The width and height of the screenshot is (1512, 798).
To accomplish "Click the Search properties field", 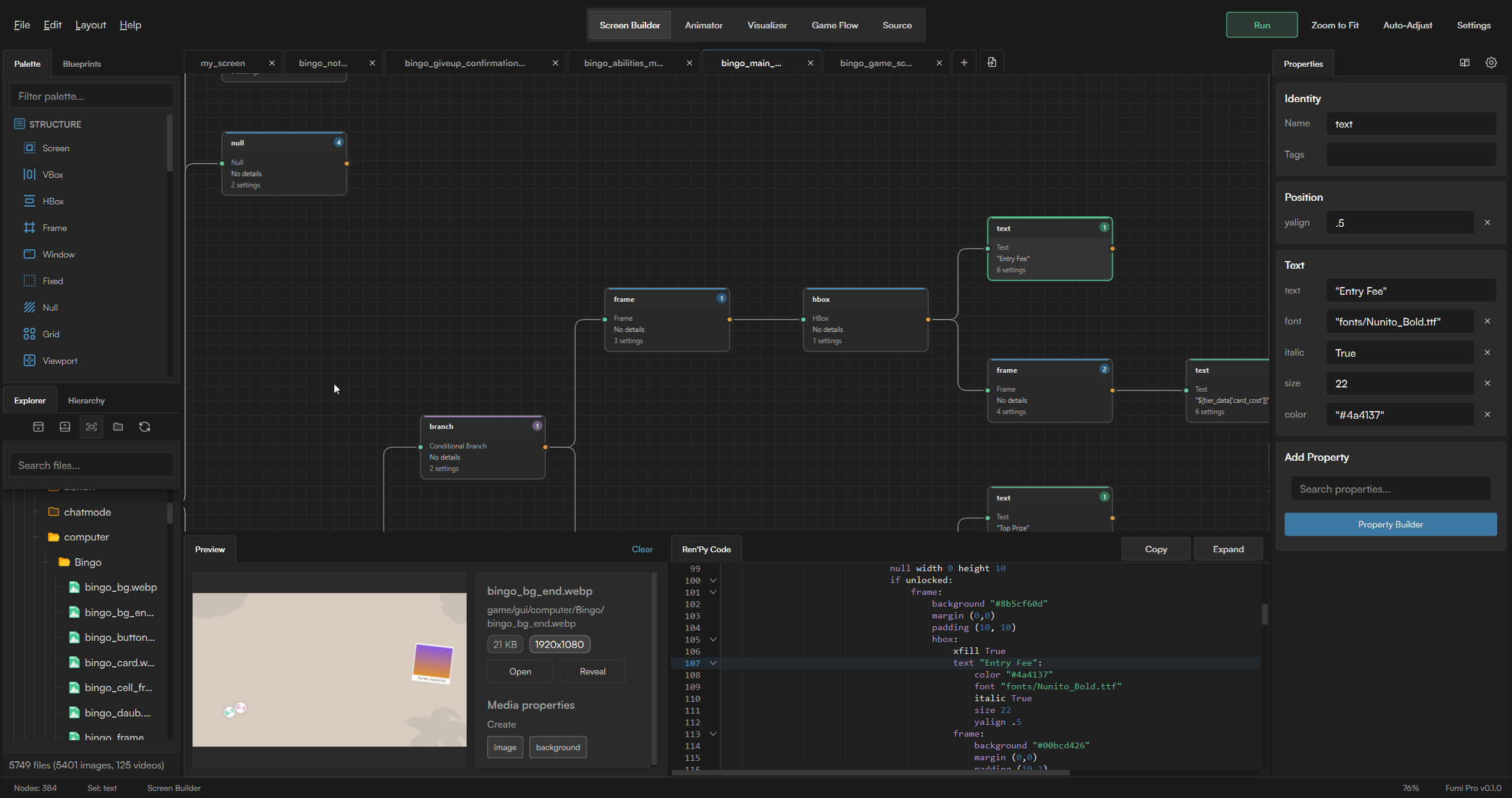I will point(1390,488).
